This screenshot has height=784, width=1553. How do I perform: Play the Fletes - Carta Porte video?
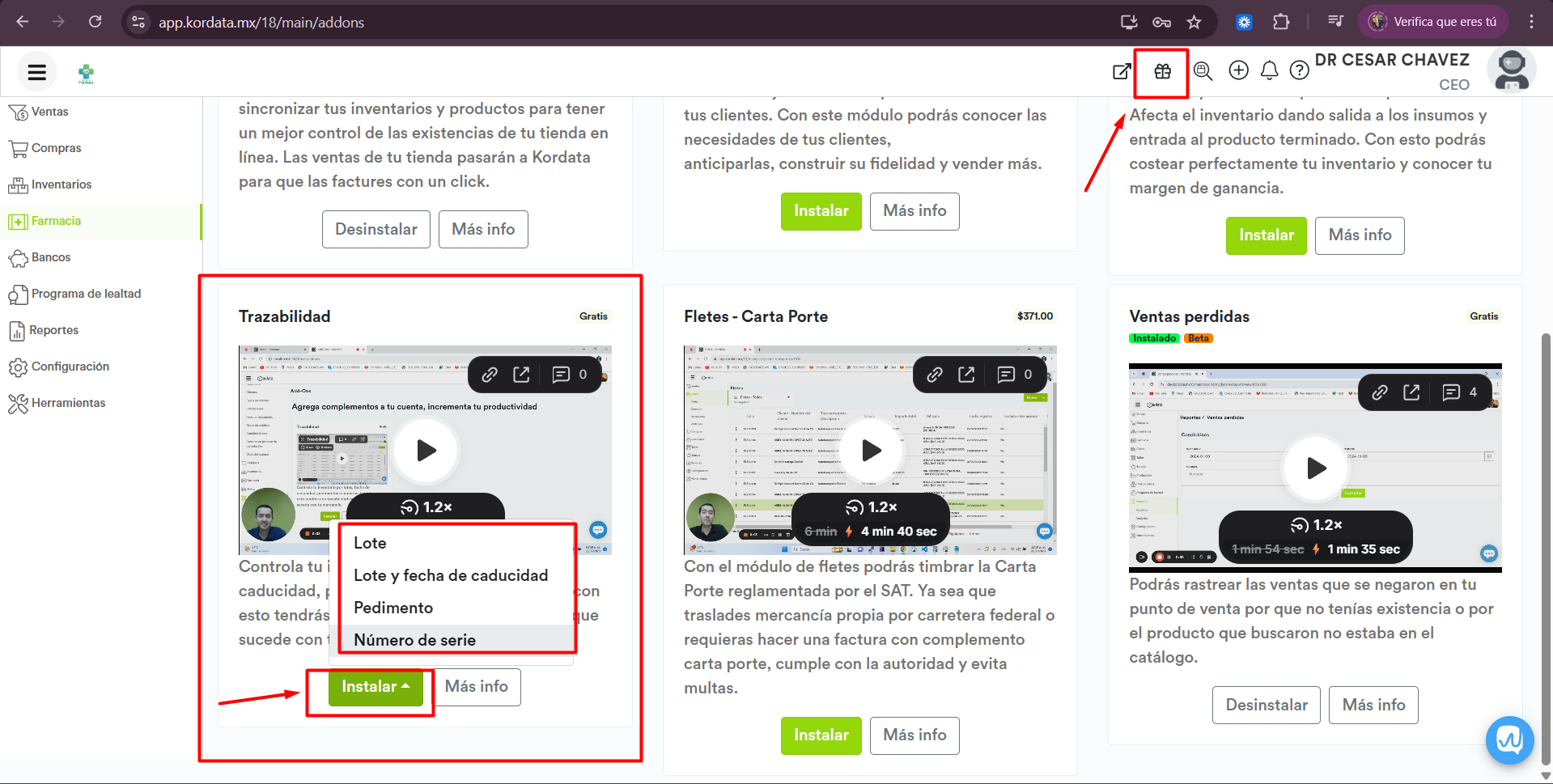tap(871, 450)
